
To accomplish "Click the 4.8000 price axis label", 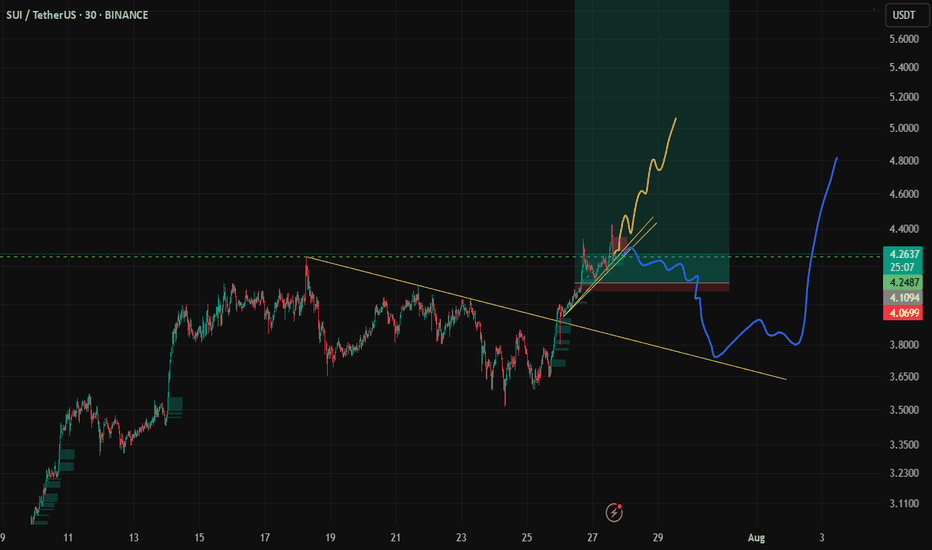I will tap(904, 161).
